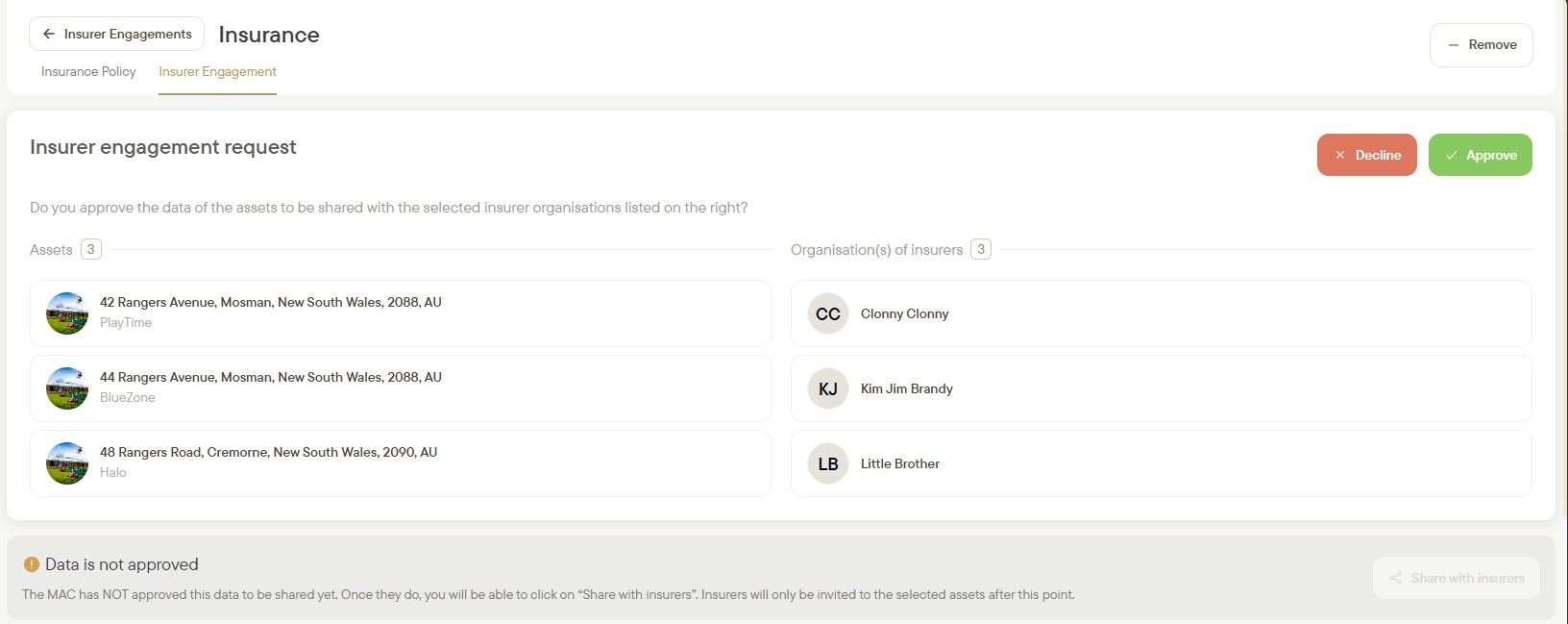Open the 48 Rangers Road Halo thumbnail
Screen dimensions: 1568x624
[67, 463]
